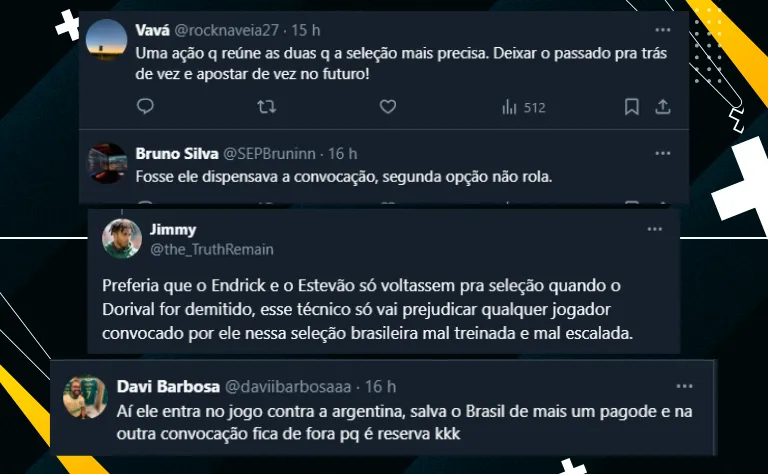Share Vavá's tweet
Viewport: 768px width, 474px height.
point(662,106)
